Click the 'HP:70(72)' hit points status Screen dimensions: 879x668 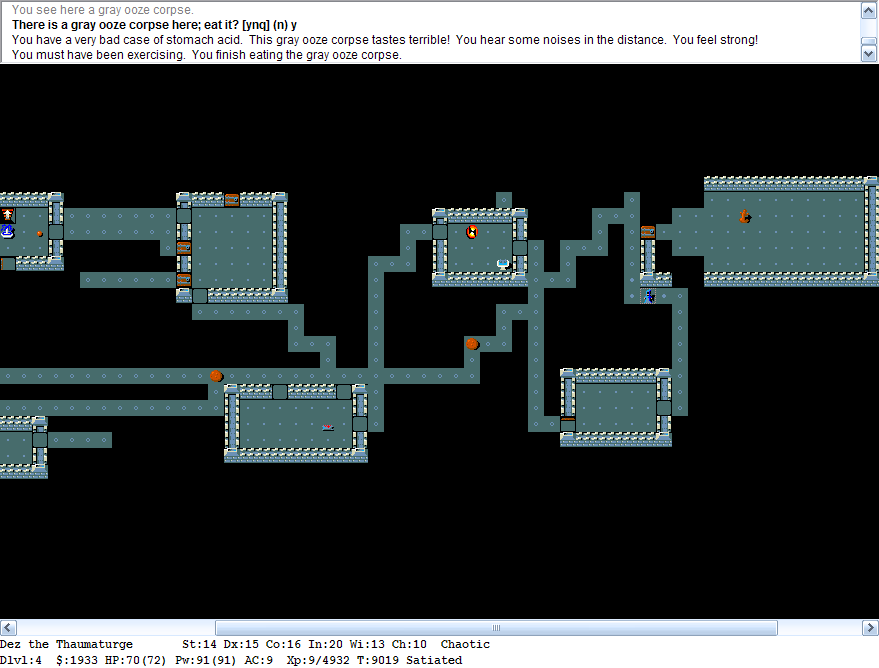[x=136, y=660]
